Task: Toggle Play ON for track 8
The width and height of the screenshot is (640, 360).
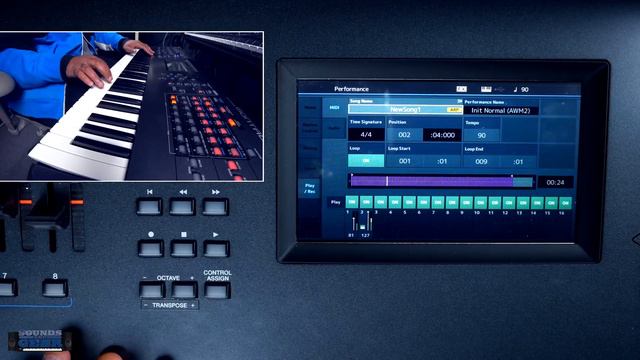Action: pos(452,202)
